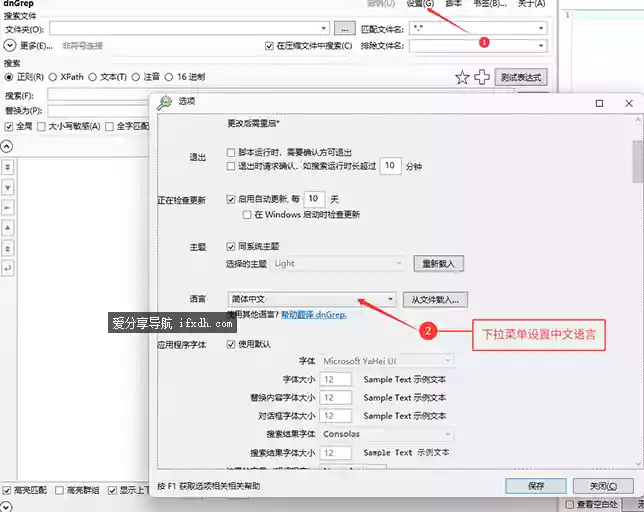Click the 关闭(C) button
Viewport: 644px width, 512px height.
tap(603, 486)
